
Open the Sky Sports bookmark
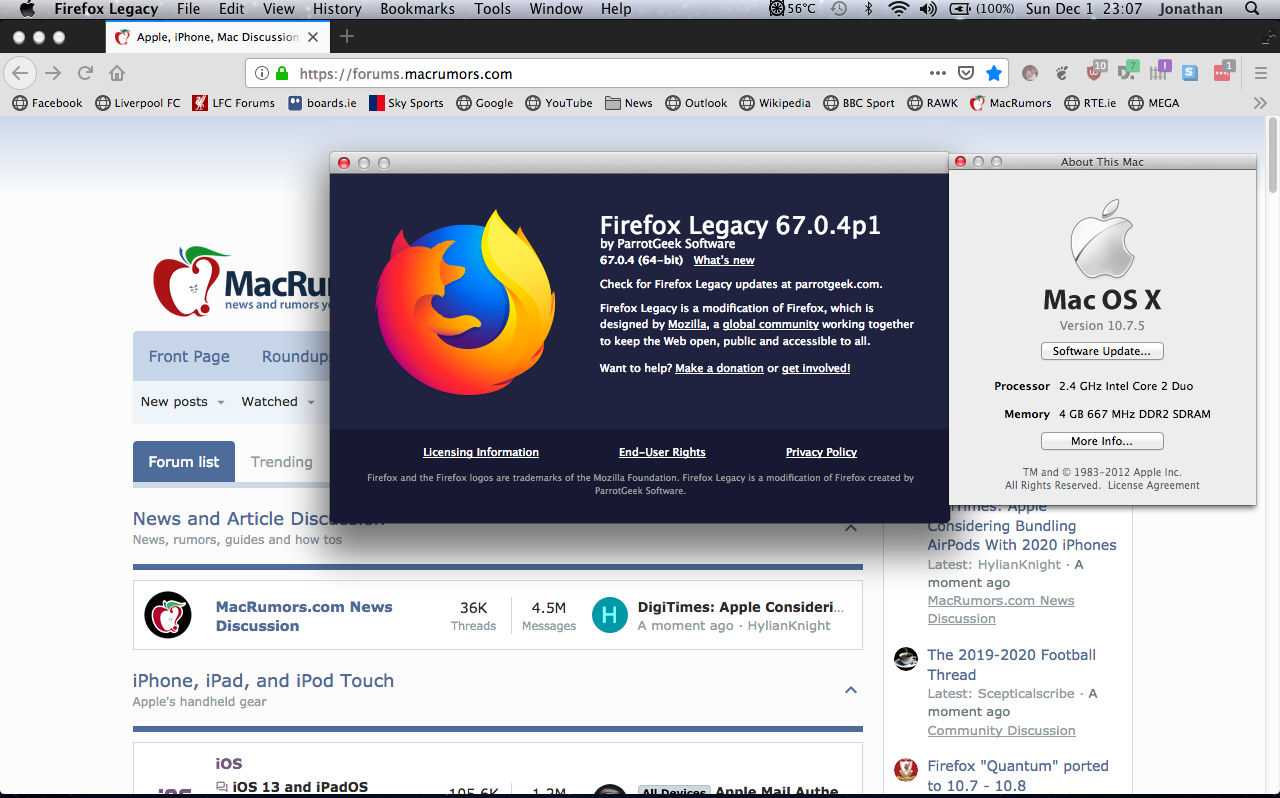pos(406,103)
